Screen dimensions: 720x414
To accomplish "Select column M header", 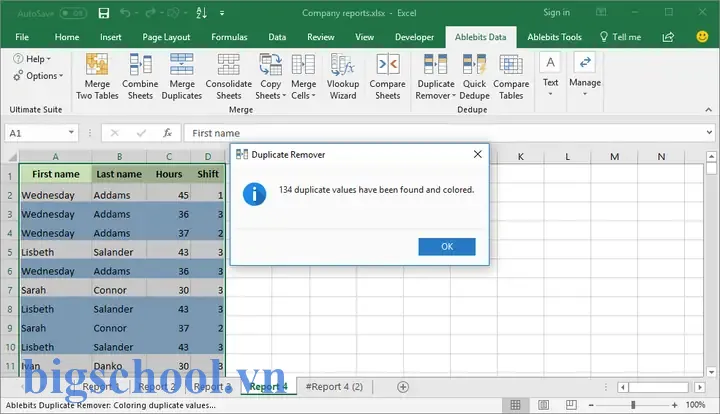I will (x=614, y=157).
